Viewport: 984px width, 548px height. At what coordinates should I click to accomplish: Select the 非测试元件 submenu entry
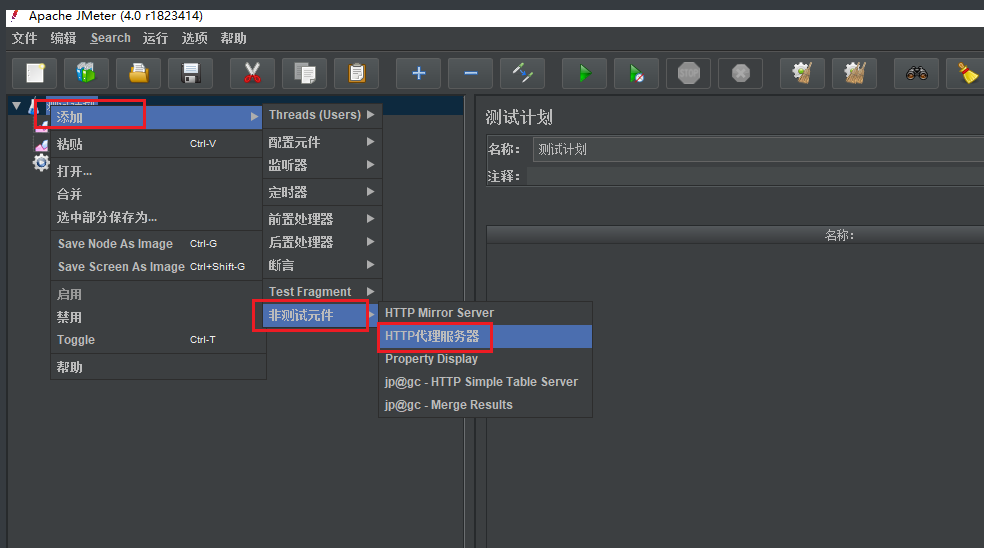tap(322, 316)
